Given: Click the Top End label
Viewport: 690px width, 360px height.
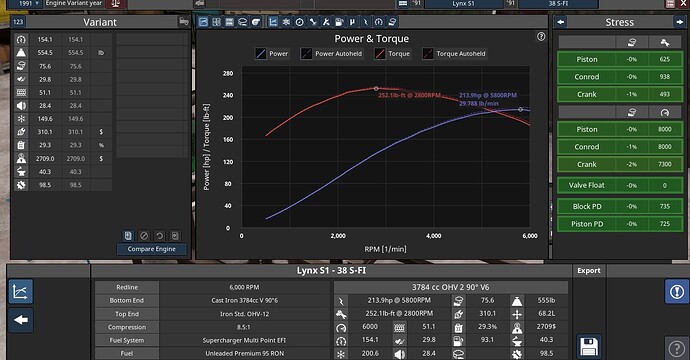Looking at the screenshot, I should [127, 314].
